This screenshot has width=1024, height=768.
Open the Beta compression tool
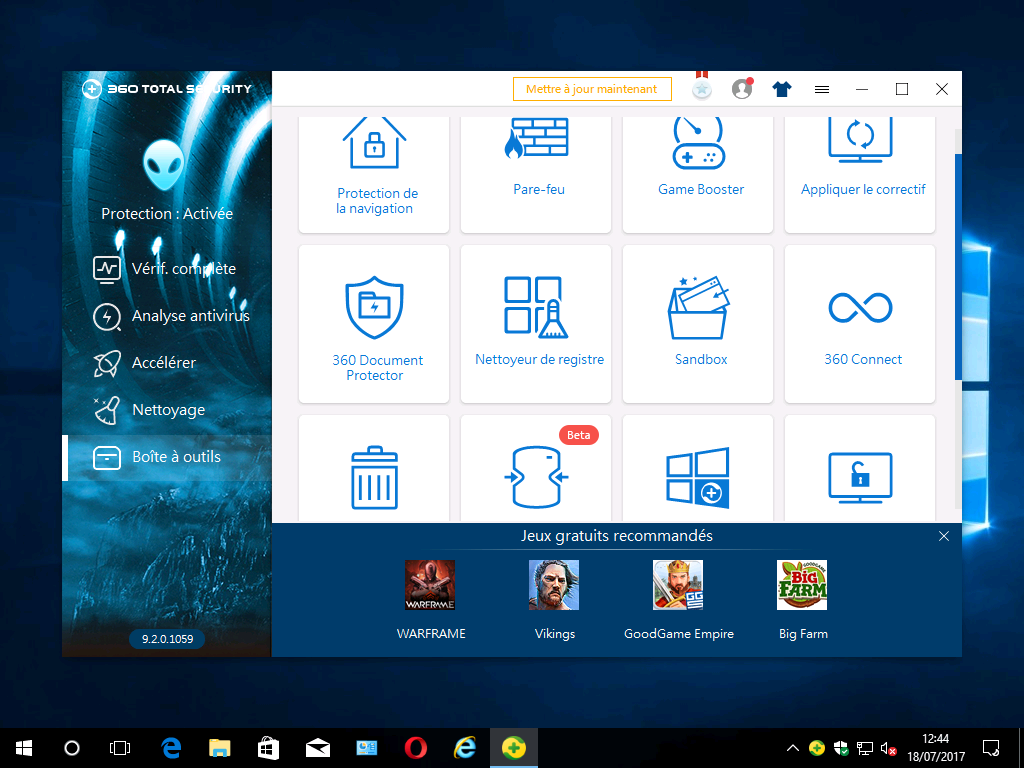(x=536, y=478)
